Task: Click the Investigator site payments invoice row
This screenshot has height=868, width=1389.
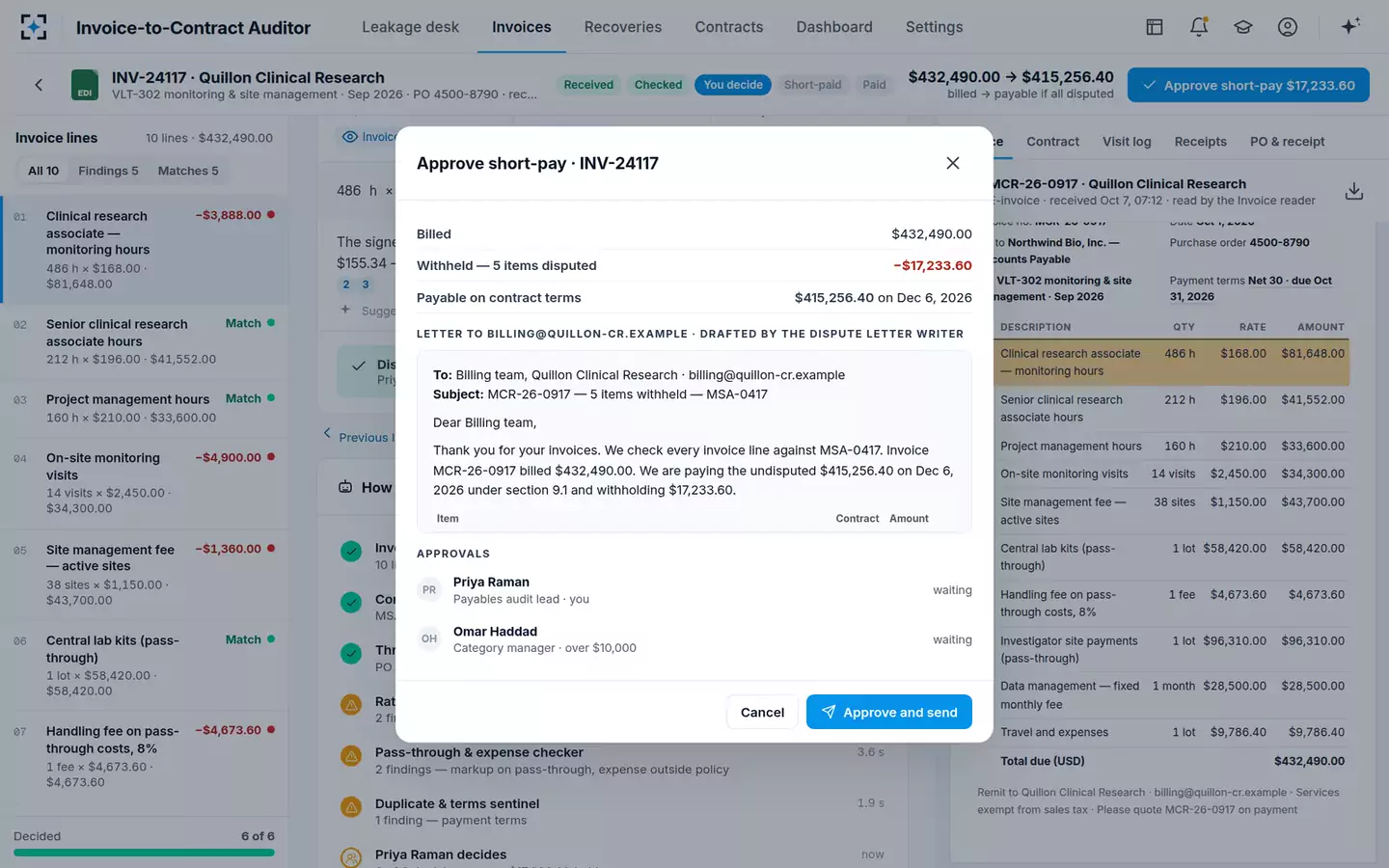Action: [1171, 649]
